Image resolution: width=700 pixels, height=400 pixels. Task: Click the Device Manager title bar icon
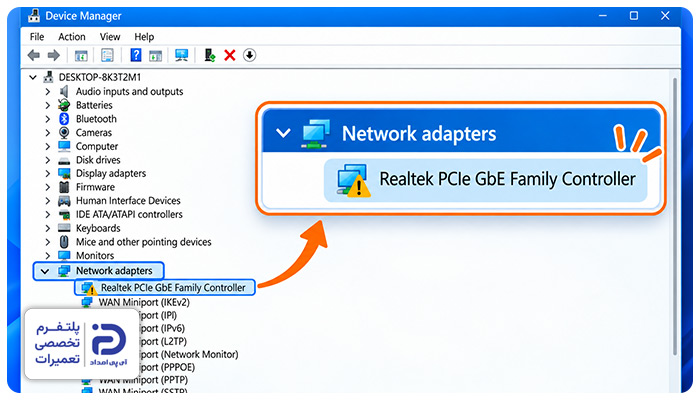coord(34,16)
